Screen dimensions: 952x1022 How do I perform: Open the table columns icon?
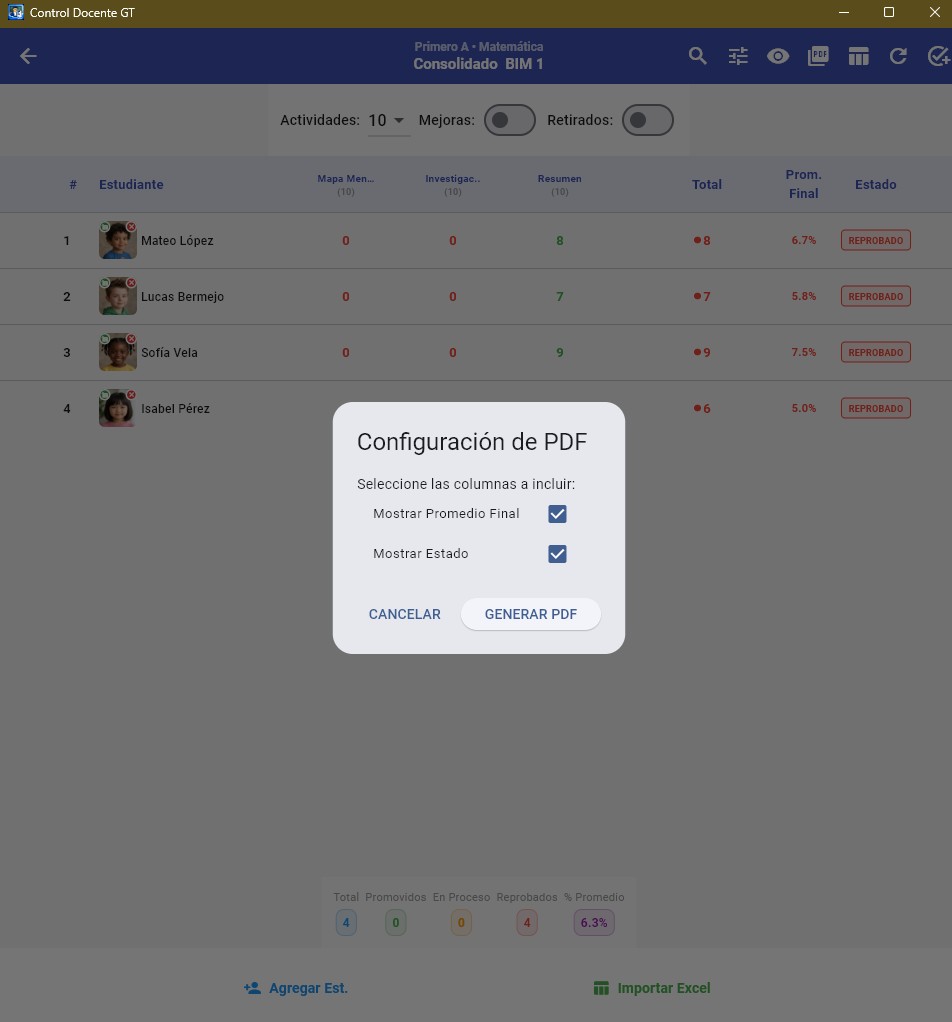tap(859, 56)
